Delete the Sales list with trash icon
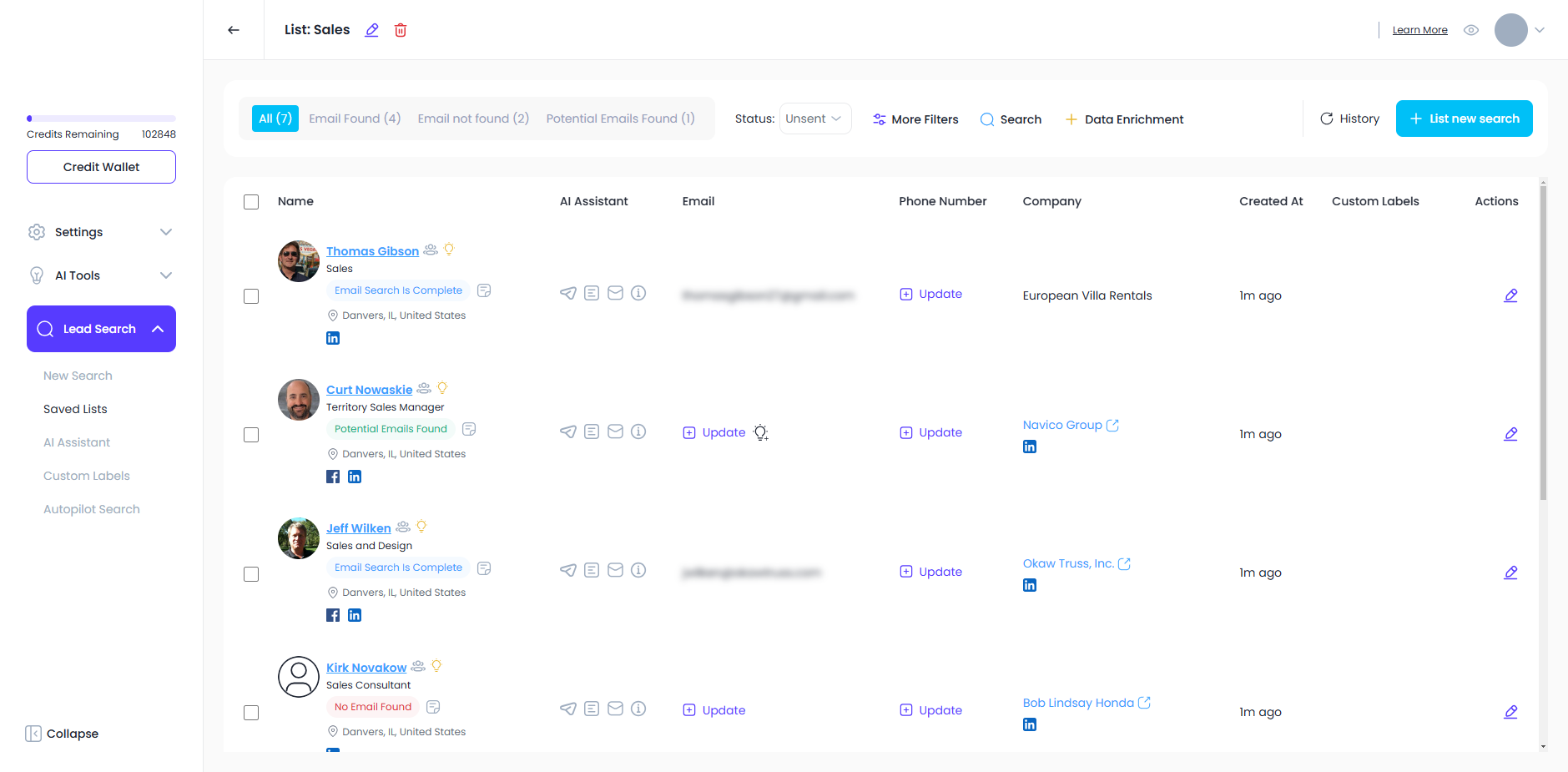The height and width of the screenshot is (772, 1568). pyautogui.click(x=401, y=30)
